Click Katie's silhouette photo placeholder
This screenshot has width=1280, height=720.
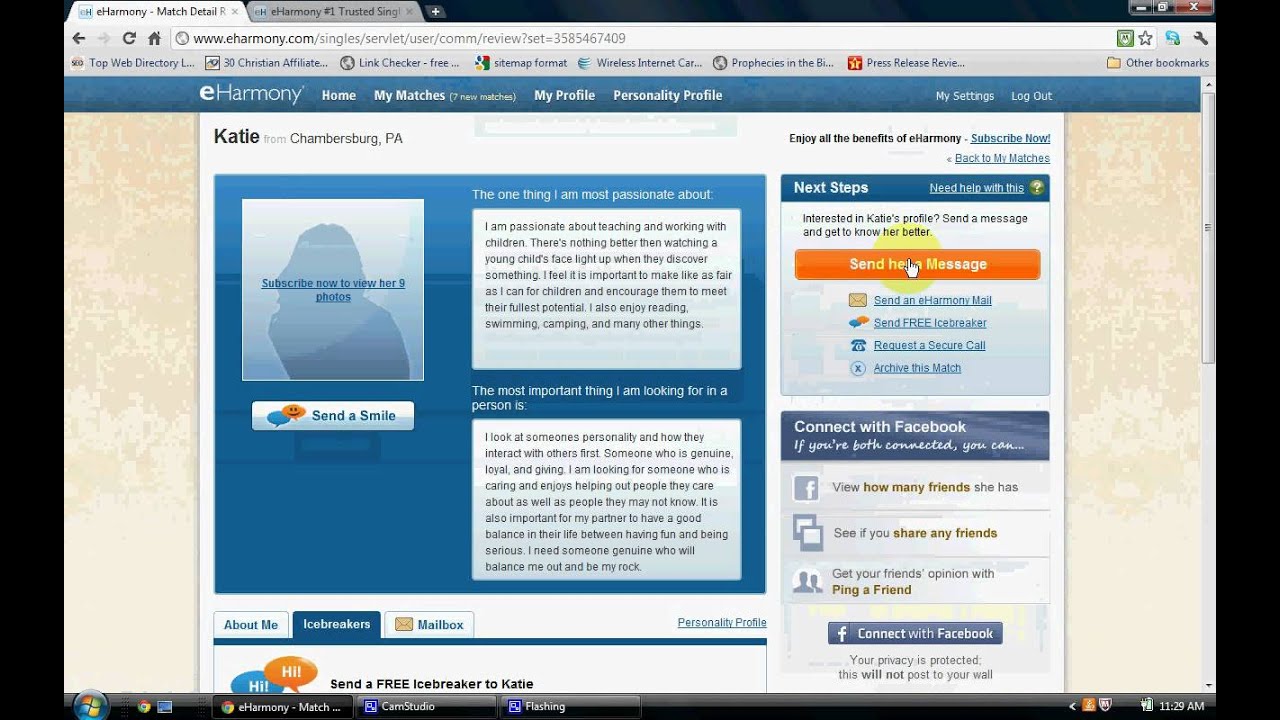[333, 290]
